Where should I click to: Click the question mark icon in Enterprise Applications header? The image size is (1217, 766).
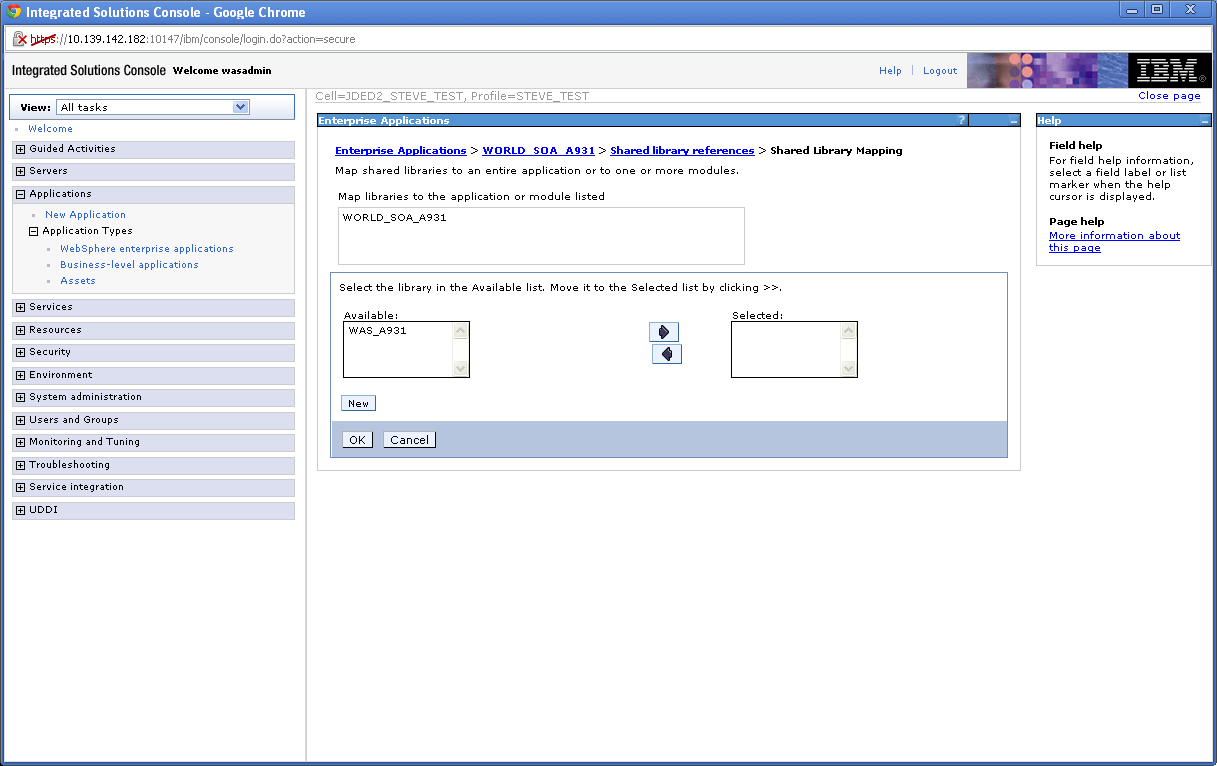click(962, 120)
